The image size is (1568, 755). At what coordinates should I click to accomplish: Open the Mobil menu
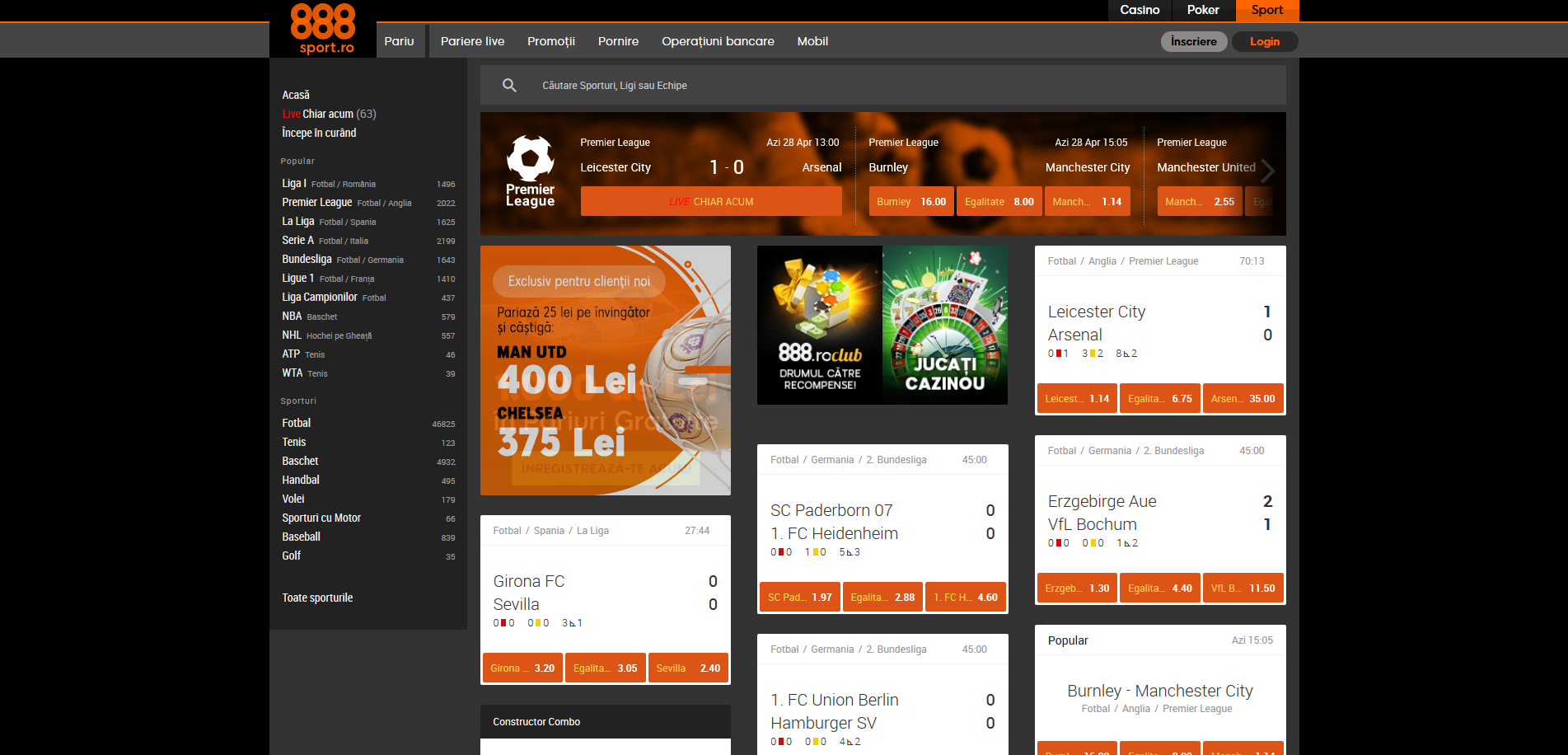812,41
